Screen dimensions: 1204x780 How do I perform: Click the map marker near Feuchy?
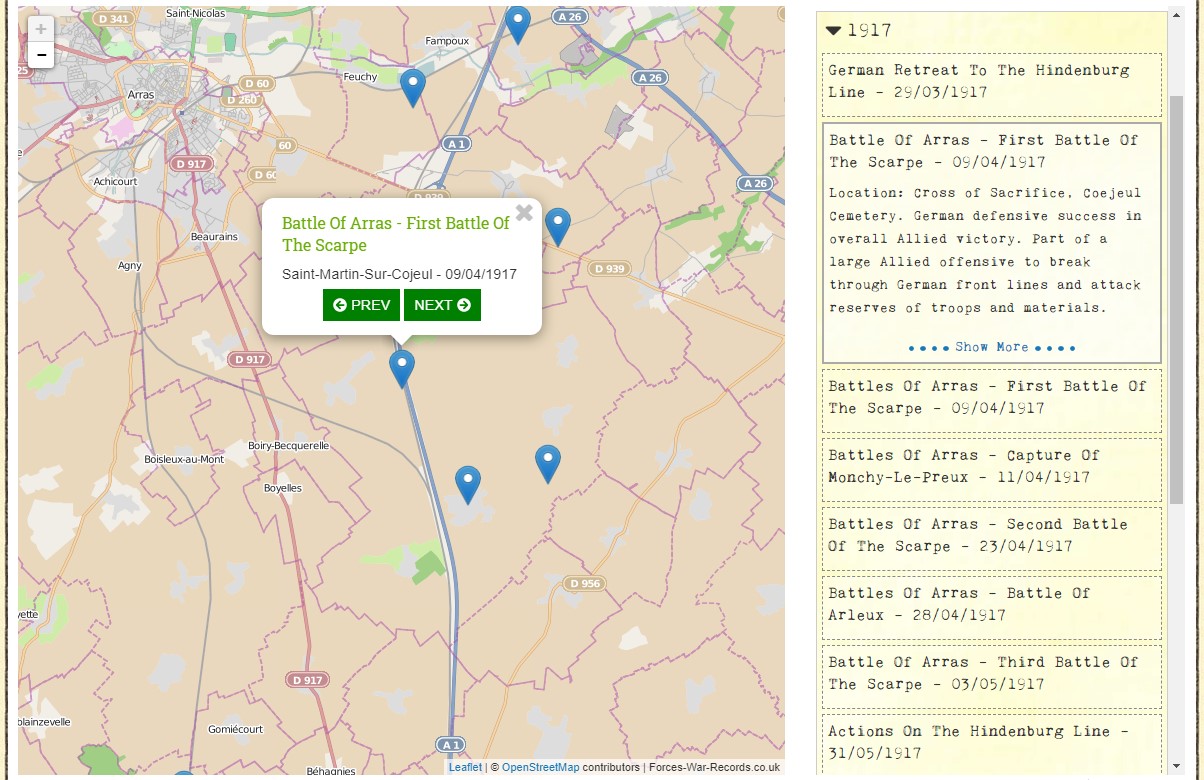pos(413,86)
